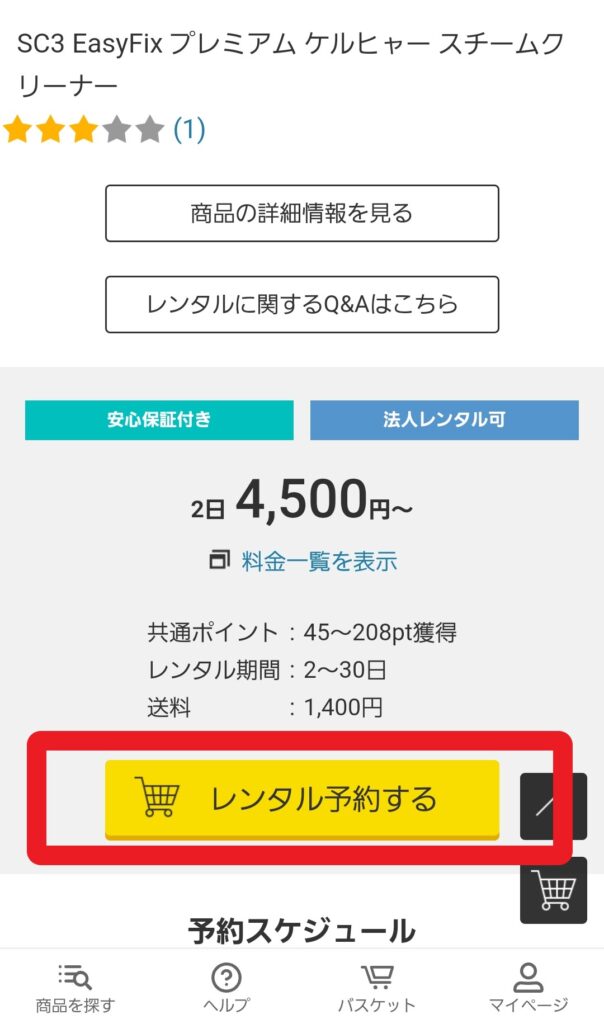The width and height of the screenshot is (604, 1024).
Task: Tap the 法人レンタル可 blue badge
Action: click(x=444, y=420)
